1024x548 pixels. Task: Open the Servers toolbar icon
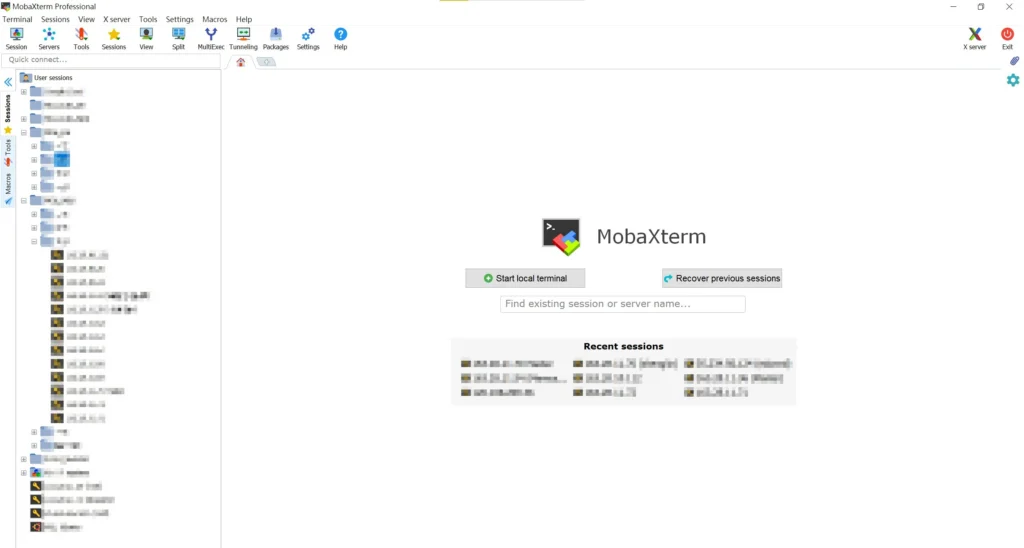coord(49,38)
